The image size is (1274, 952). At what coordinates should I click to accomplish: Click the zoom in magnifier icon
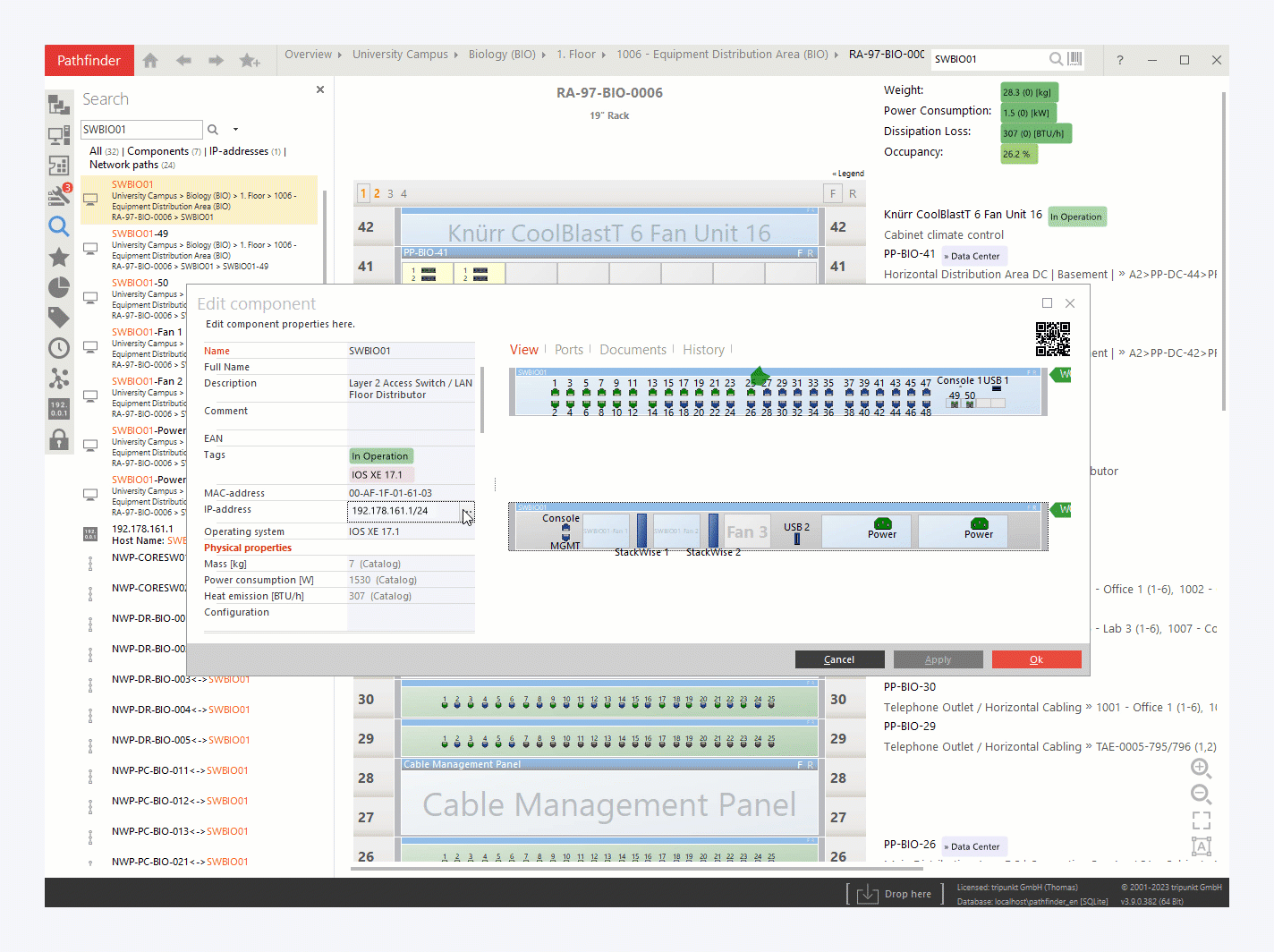tap(1201, 768)
